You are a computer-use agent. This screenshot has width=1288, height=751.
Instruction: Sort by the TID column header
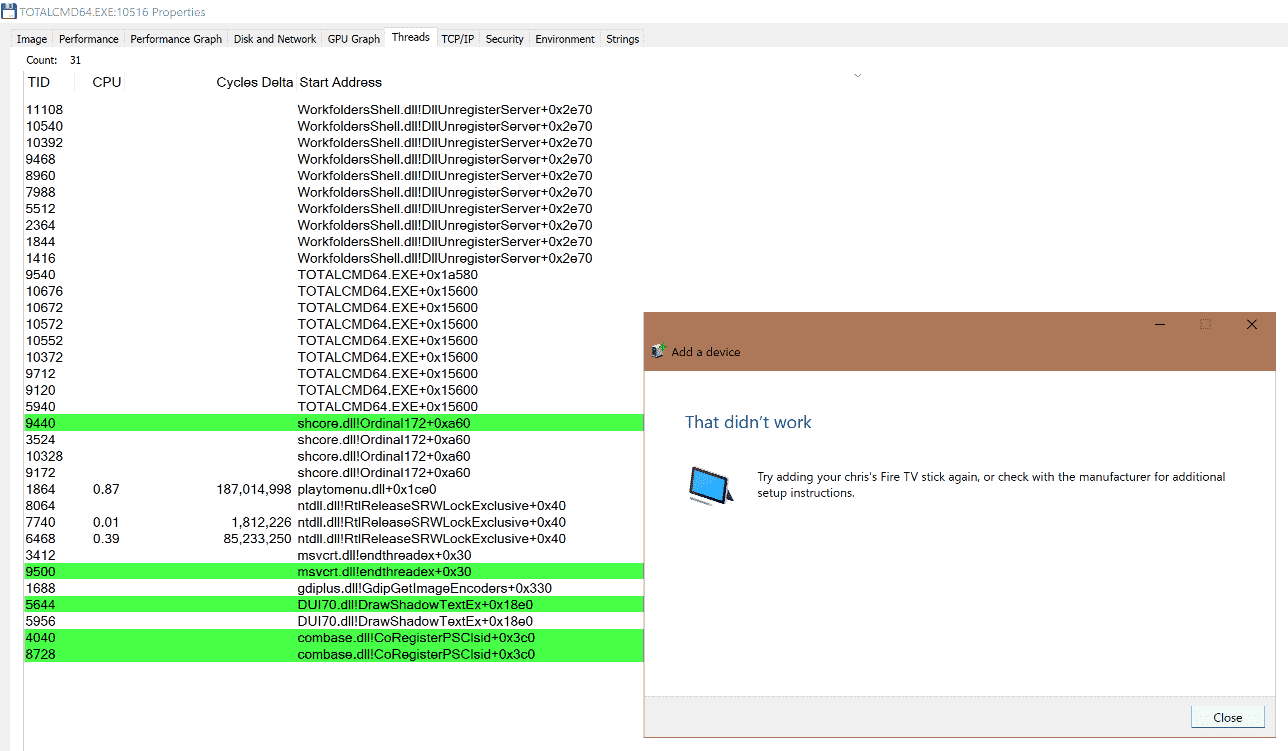pyautogui.click(x=38, y=82)
